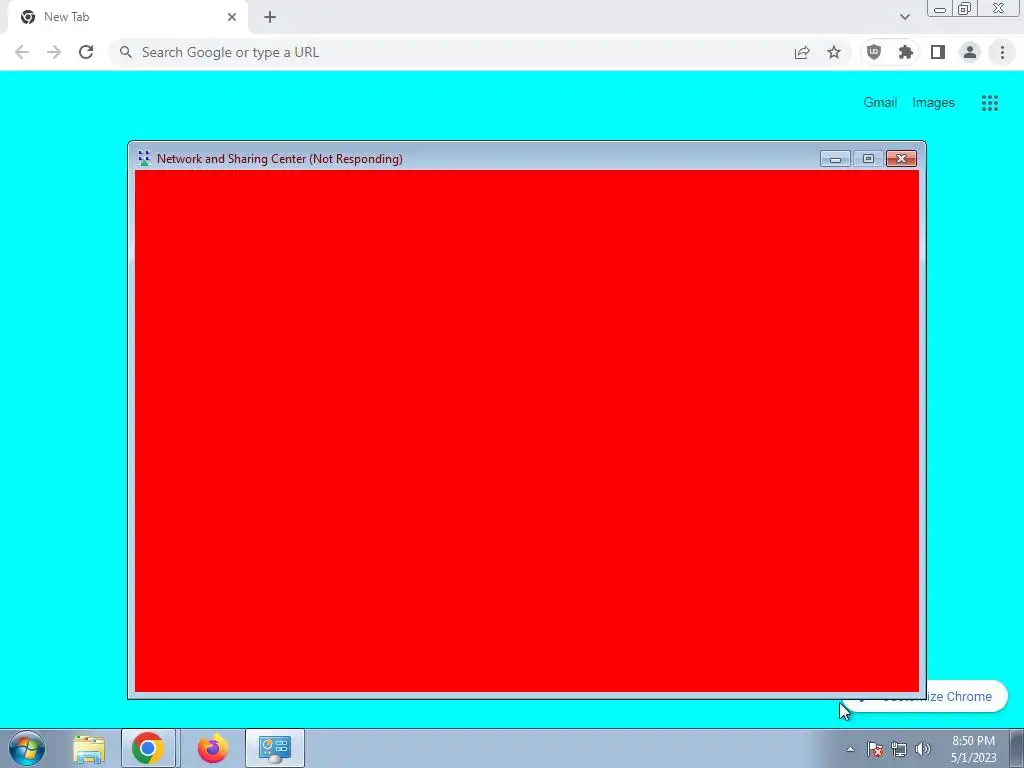Show hidden system tray icons
The height and width of the screenshot is (768, 1024).
pos(850,749)
